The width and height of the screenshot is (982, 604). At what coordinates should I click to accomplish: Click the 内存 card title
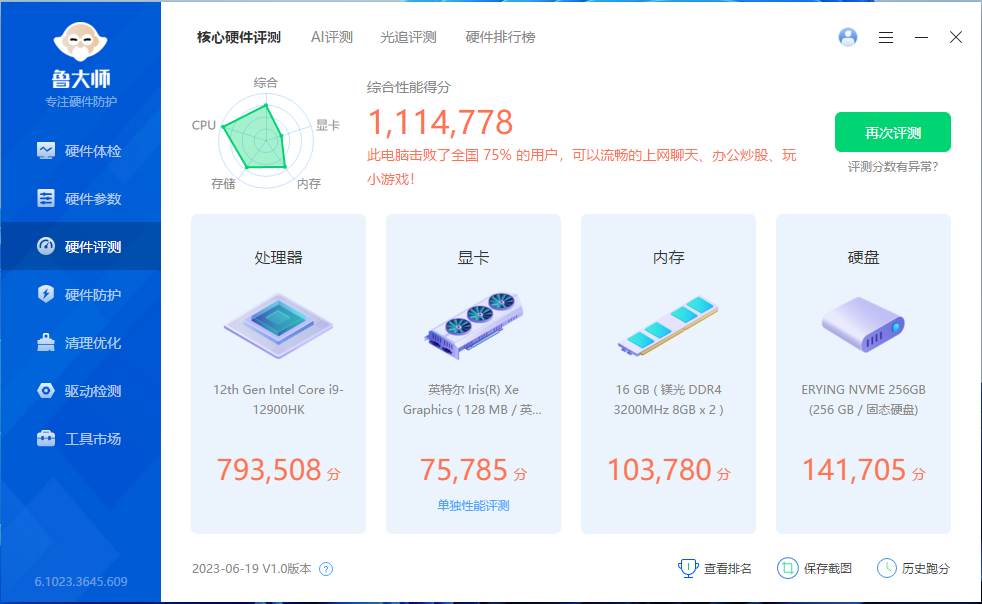click(x=668, y=258)
